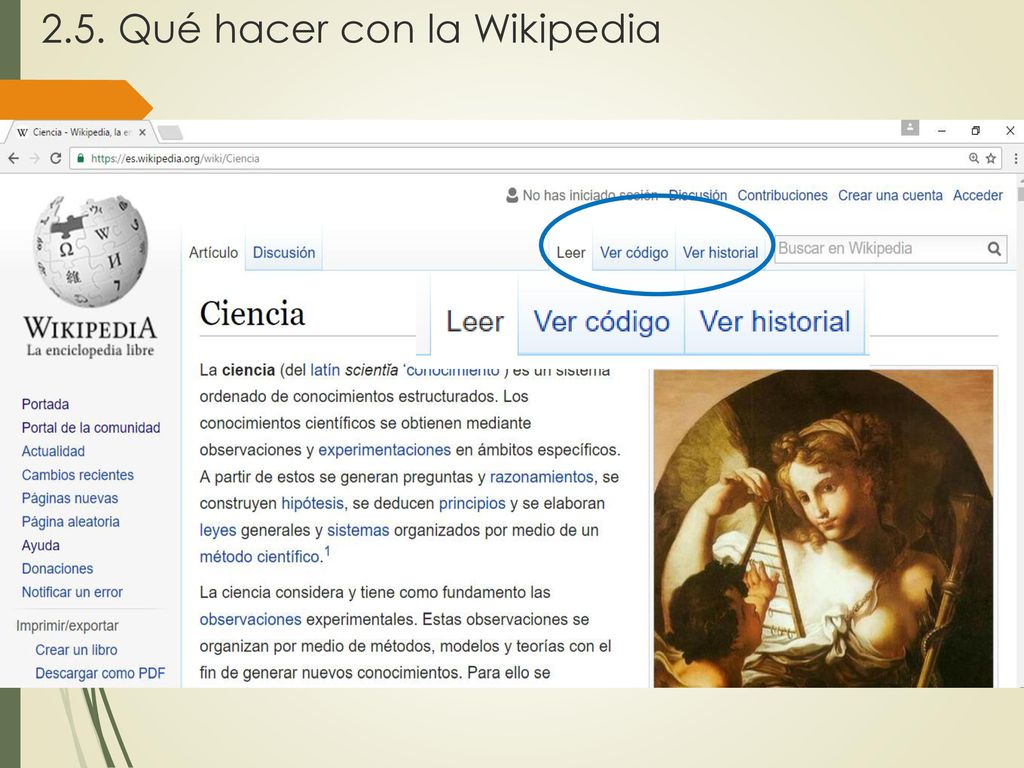Screen dimensions: 1024x768
Task: Follow the sistemas link
Action: [x=358, y=530]
